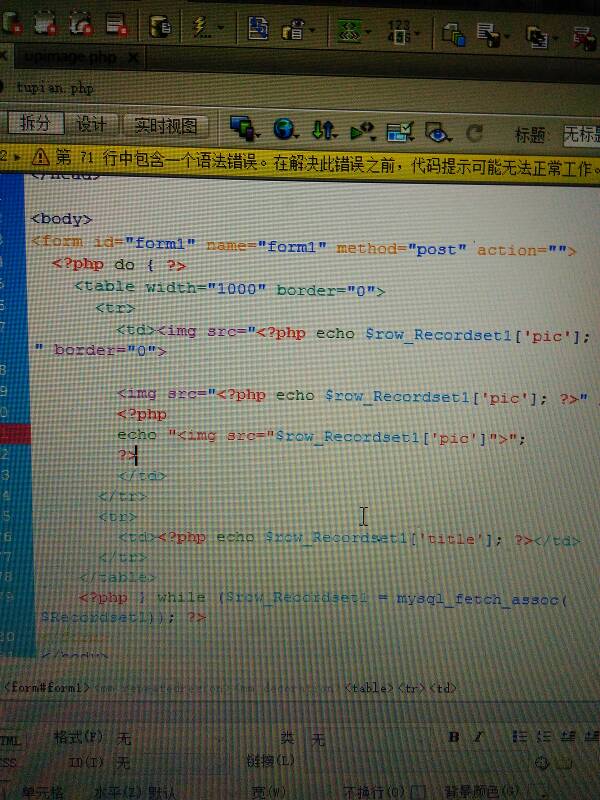Click the tupian.php related file label
600x800 pixels.
click(55, 88)
